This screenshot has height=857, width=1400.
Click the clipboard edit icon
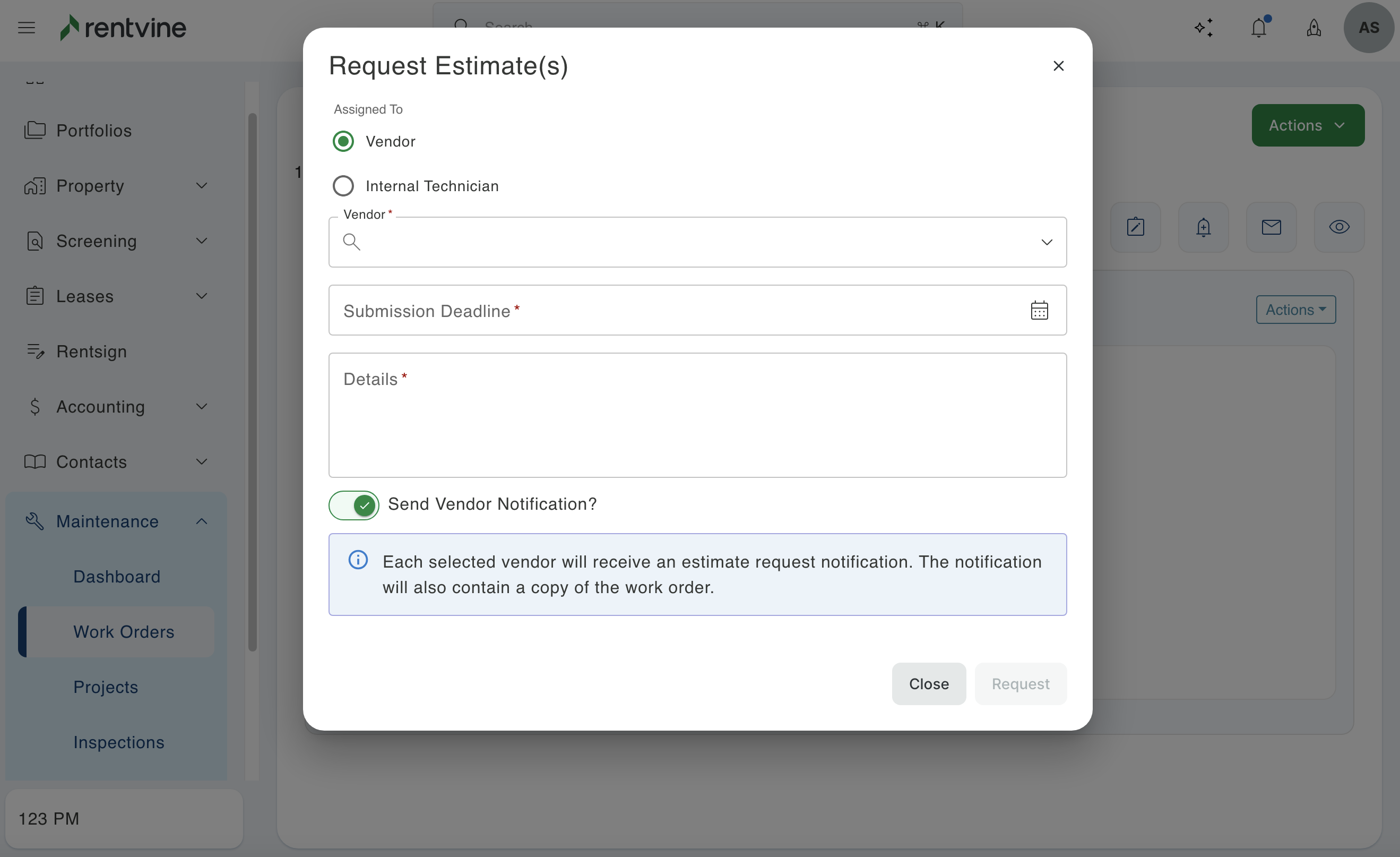[1135, 227]
